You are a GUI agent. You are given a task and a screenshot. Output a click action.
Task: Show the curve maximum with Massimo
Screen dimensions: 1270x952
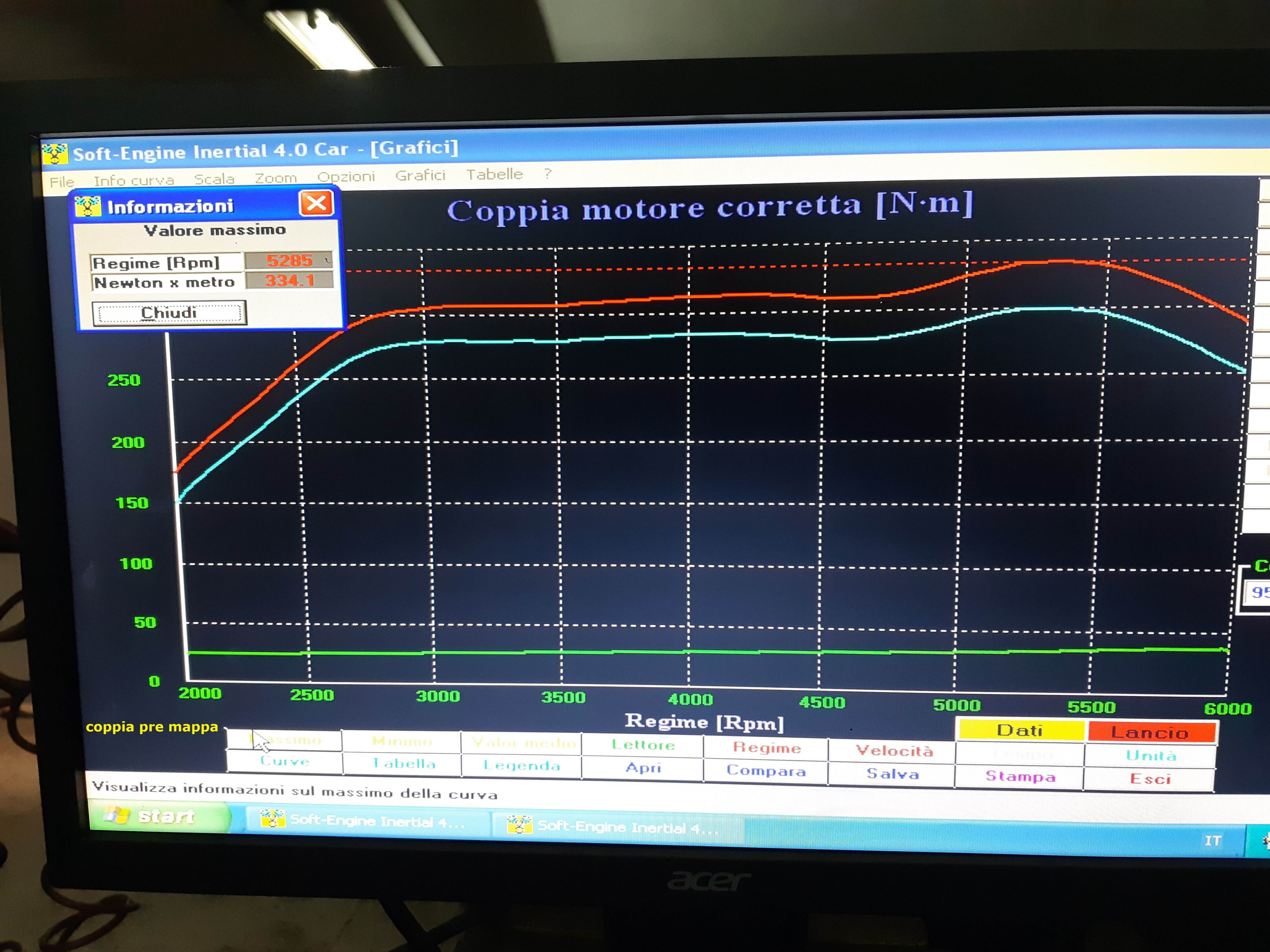click(x=285, y=740)
